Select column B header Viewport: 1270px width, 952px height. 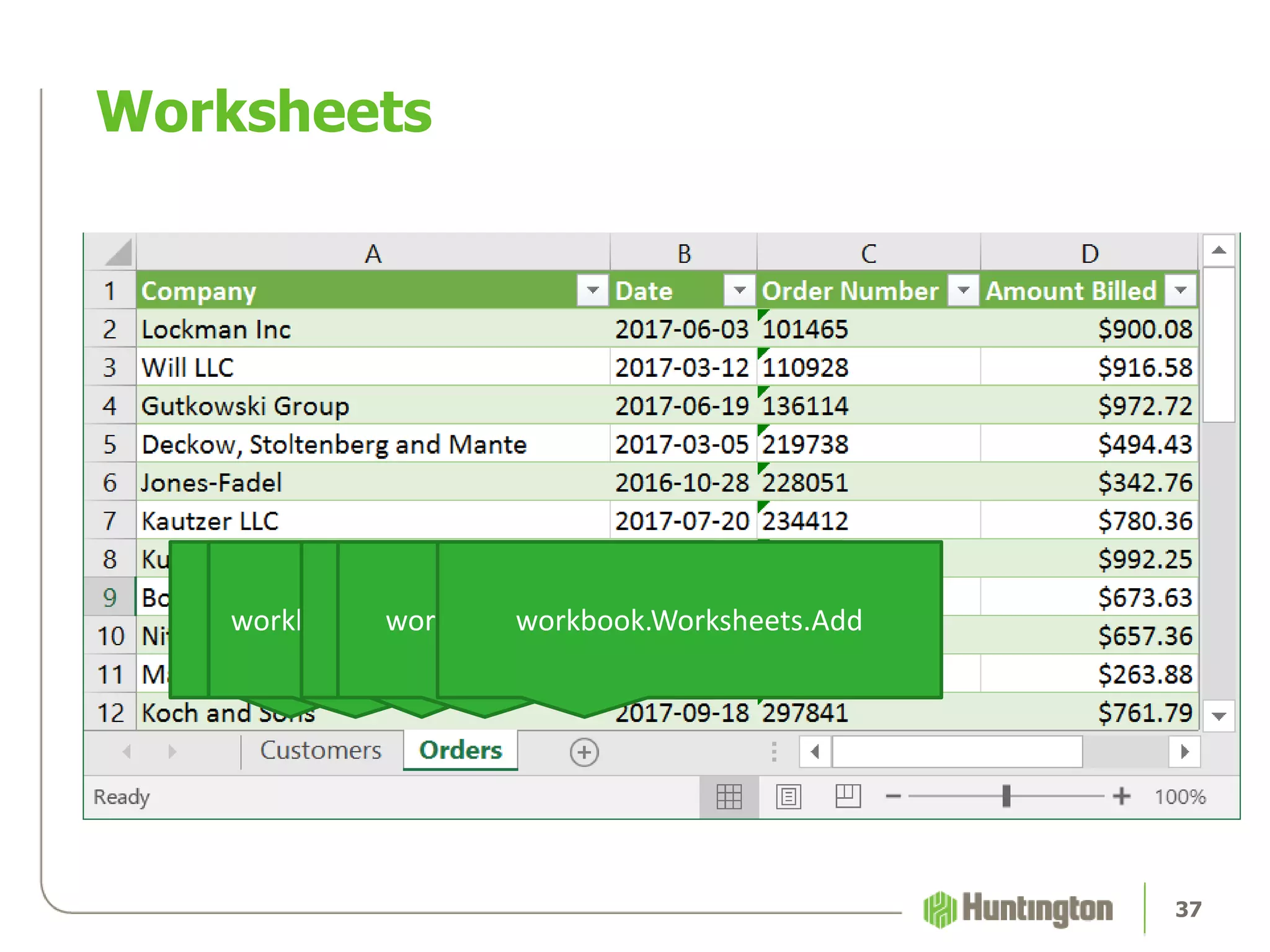pyautogui.click(x=683, y=253)
